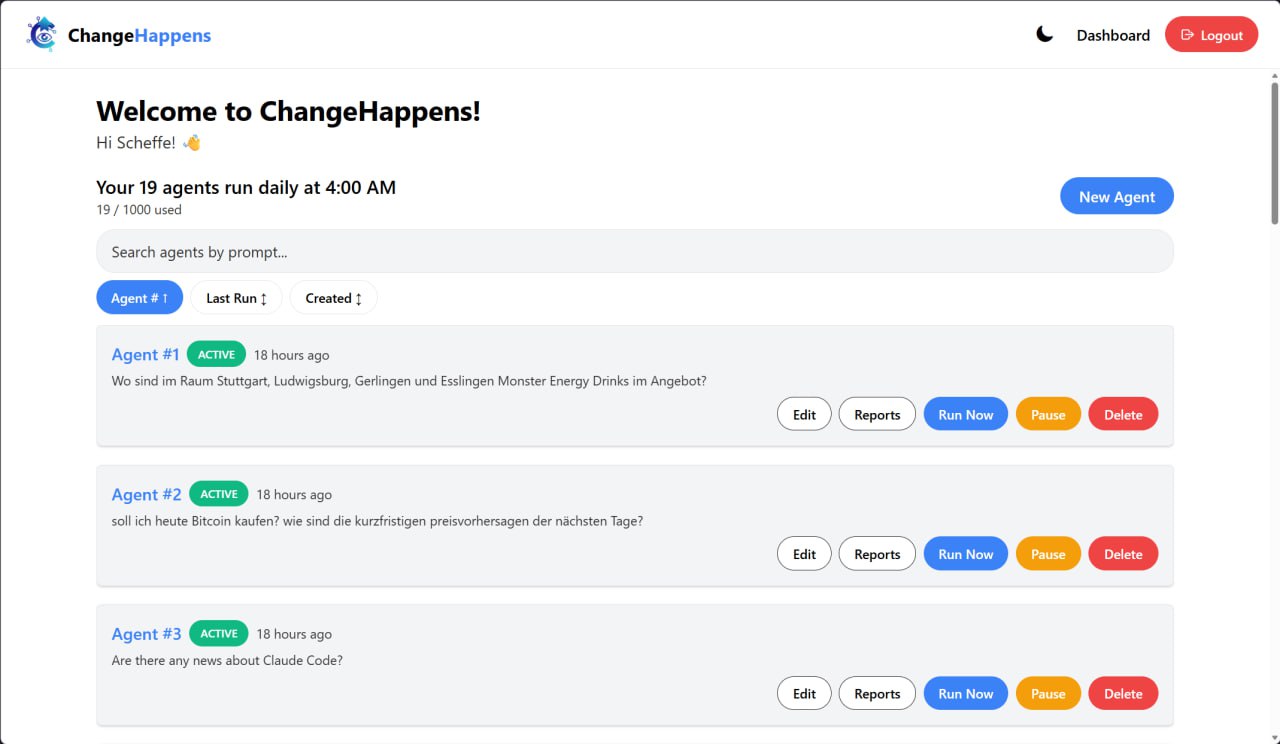Click the ChangeHappens dolphin logo icon

pos(40,34)
